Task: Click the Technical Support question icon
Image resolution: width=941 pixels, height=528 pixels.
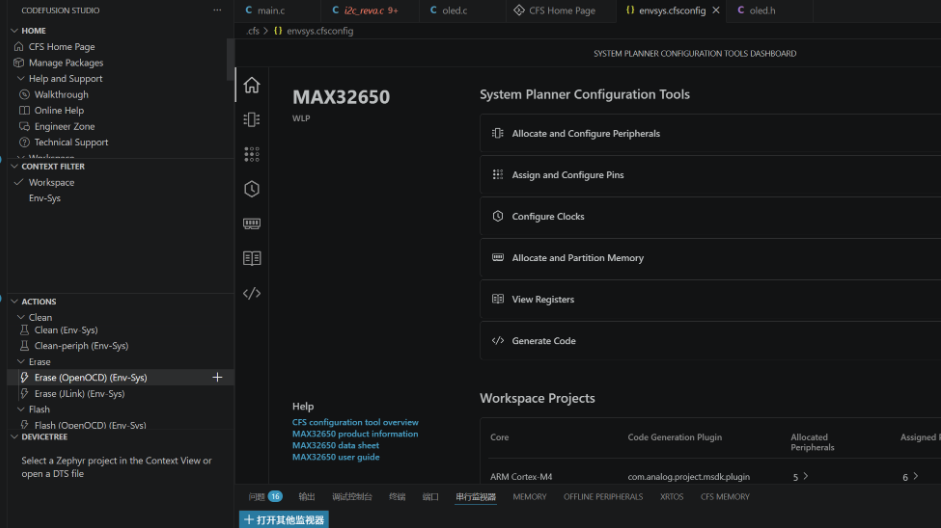Action: click(x=24, y=142)
